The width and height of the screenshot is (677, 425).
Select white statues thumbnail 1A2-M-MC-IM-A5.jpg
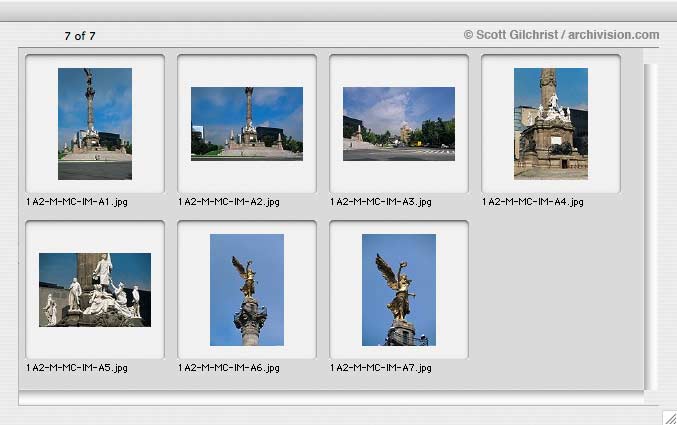coord(95,290)
